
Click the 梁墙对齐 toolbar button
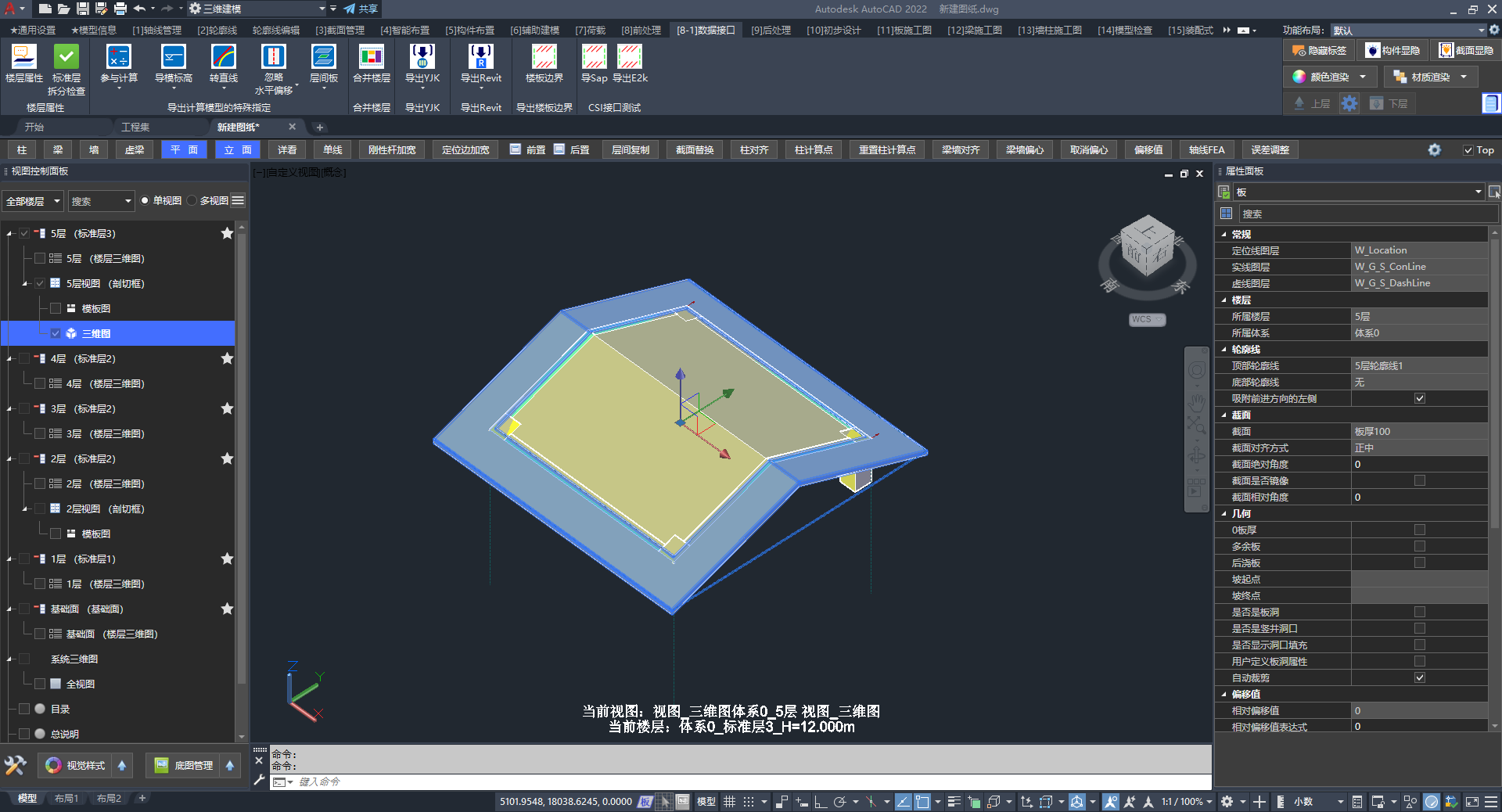pyautogui.click(x=960, y=150)
